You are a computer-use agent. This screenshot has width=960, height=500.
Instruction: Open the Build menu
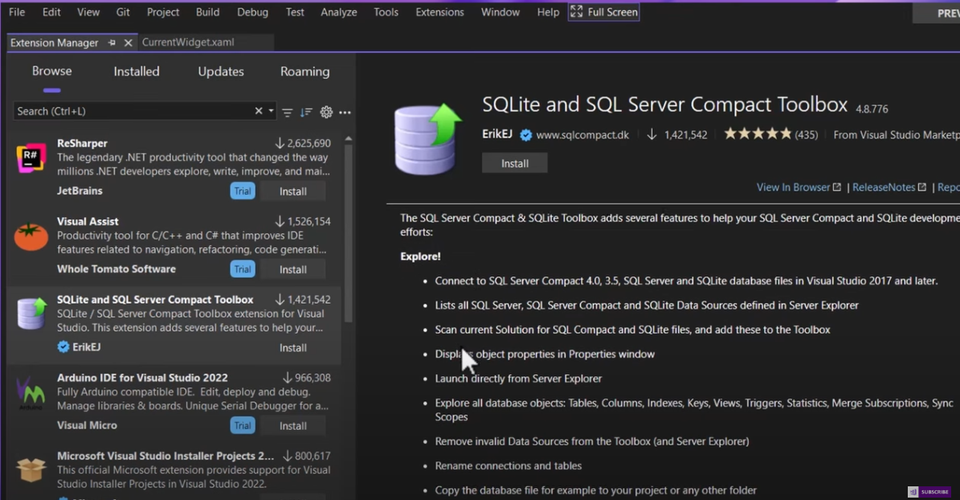coord(208,12)
